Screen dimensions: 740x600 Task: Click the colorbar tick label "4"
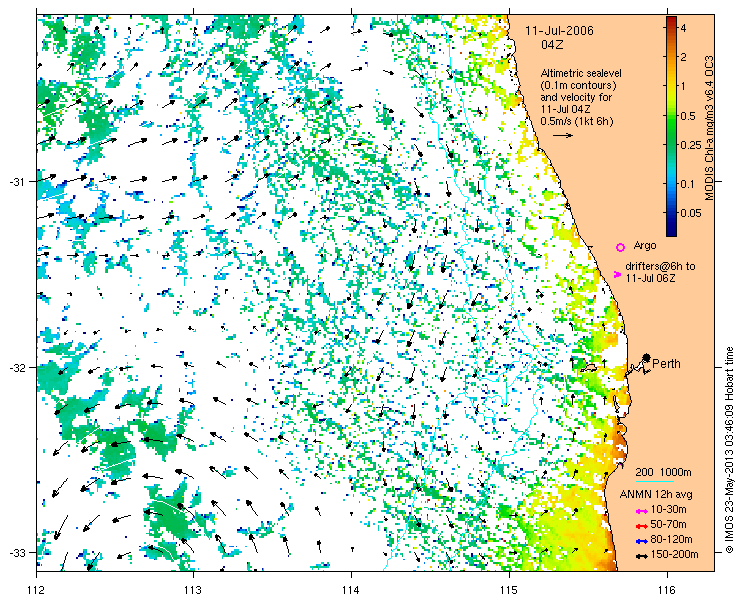tap(683, 28)
